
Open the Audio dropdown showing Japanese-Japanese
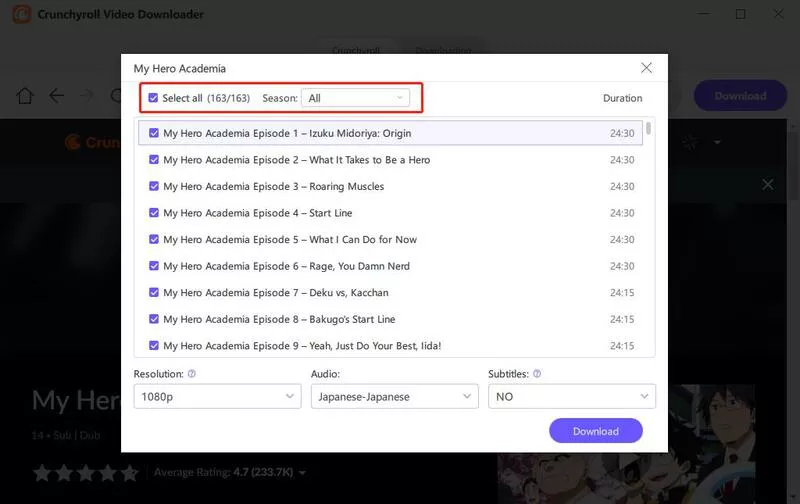(394, 396)
